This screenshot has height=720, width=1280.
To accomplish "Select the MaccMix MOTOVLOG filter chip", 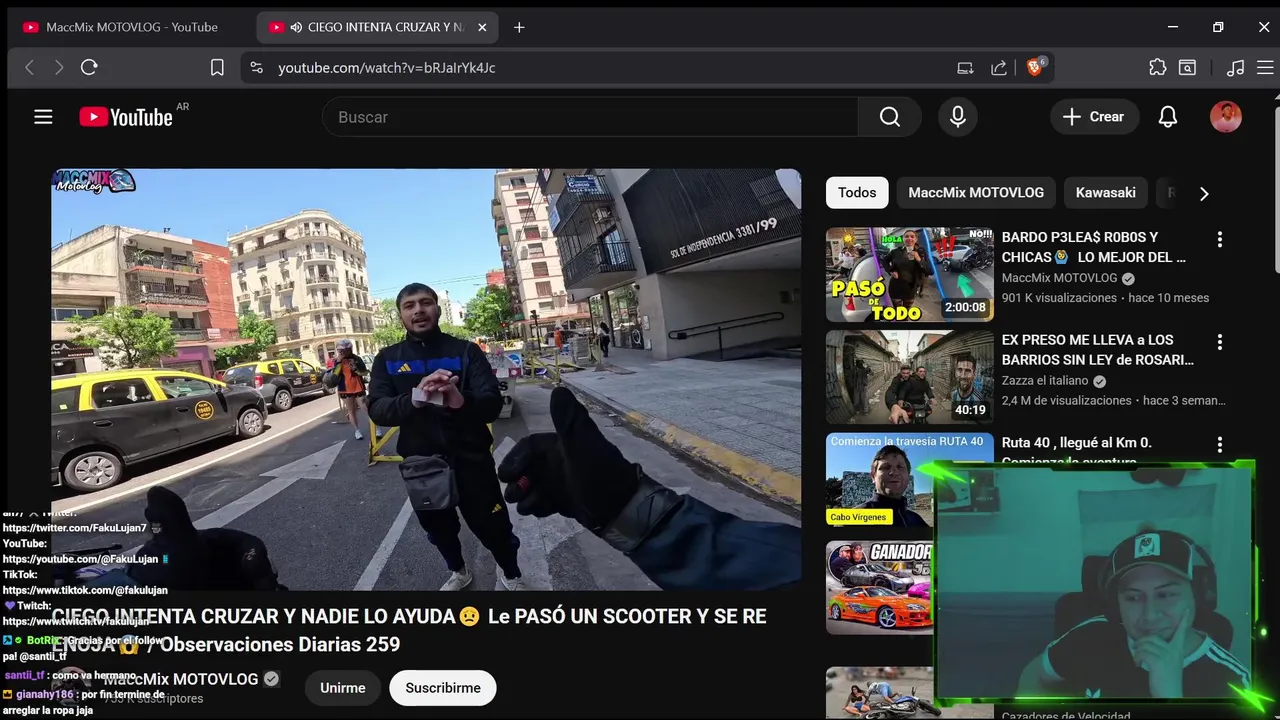I will (976, 193).
